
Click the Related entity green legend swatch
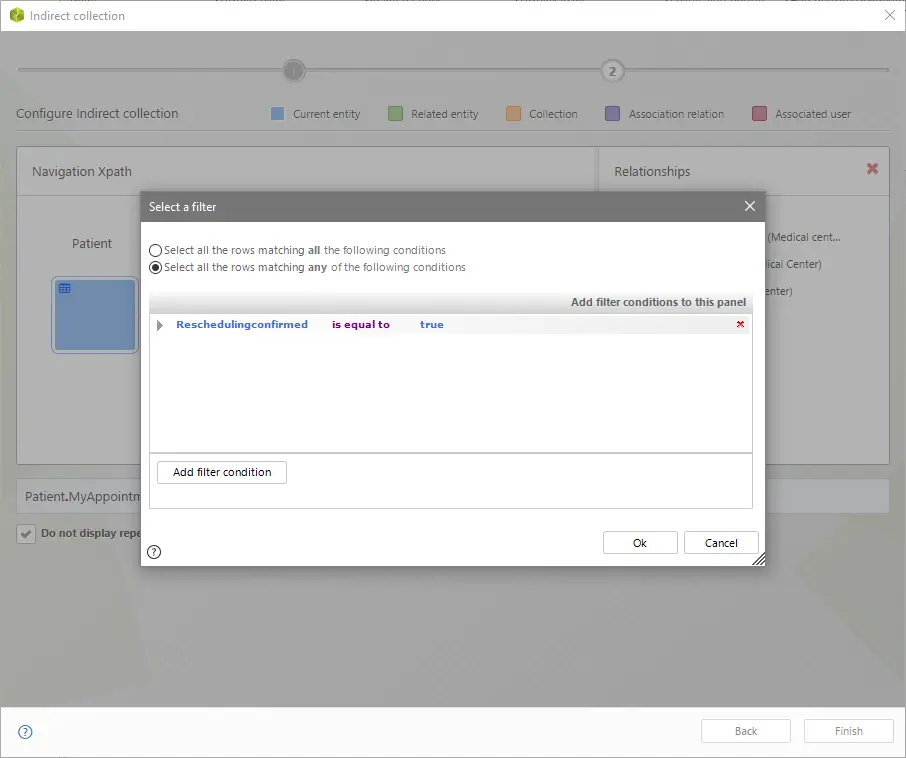click(x=395, y=114)
